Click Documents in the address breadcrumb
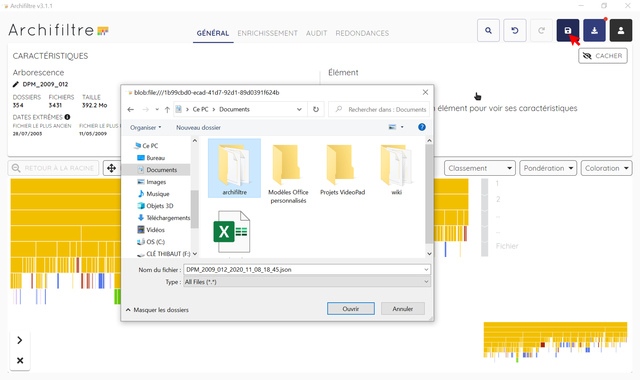 click(234, 109)
